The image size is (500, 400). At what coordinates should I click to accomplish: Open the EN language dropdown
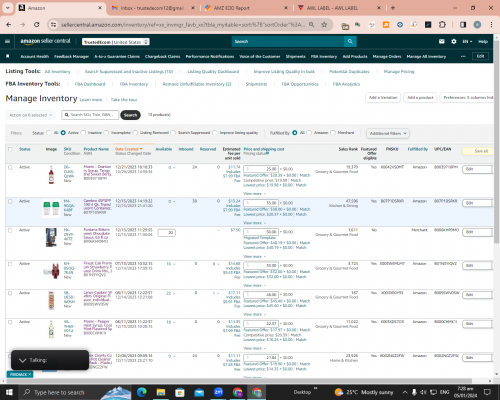pyautogui.click(x=467, y=42)
